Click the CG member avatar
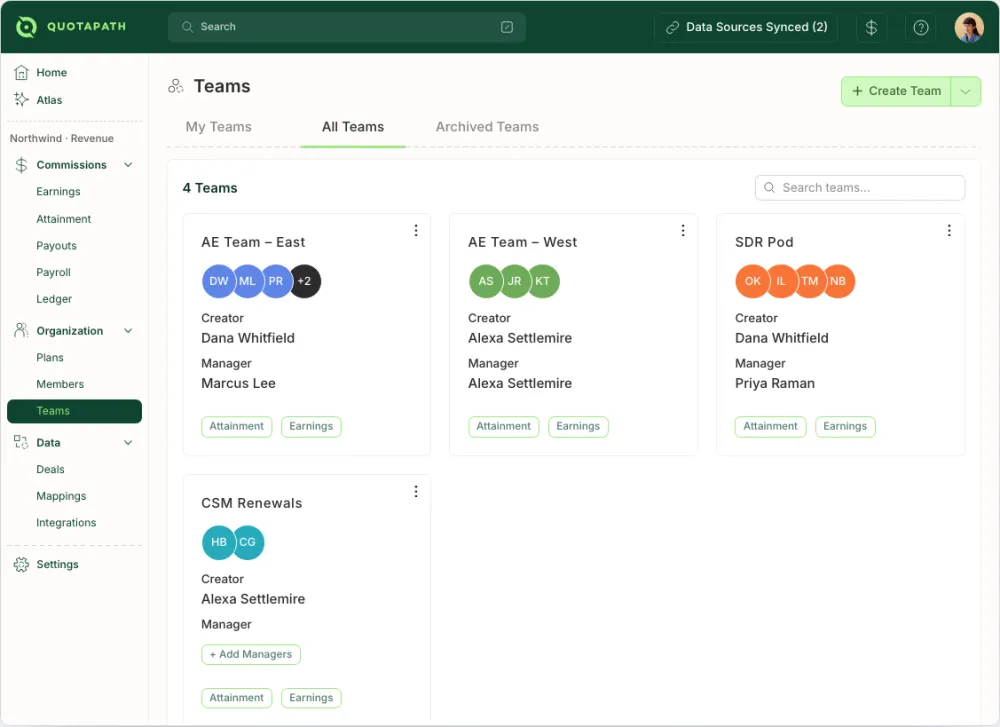Image resolution: width=1000 pixels, height=727 pixels. [x=248, y=542]
